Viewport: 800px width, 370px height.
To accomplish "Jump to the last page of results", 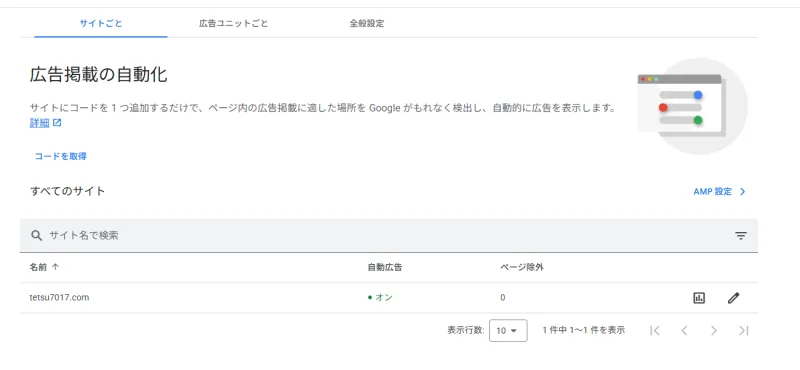I will pos(743,331).
